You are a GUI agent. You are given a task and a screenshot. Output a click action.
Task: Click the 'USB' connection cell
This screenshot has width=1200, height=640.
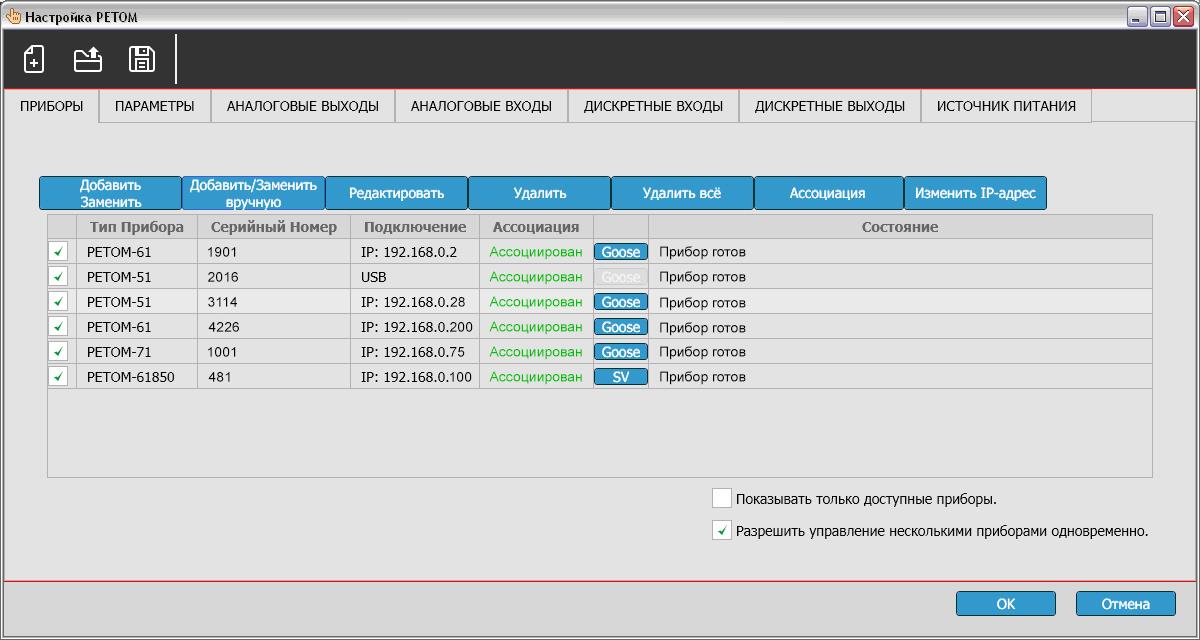pos(415,277)
